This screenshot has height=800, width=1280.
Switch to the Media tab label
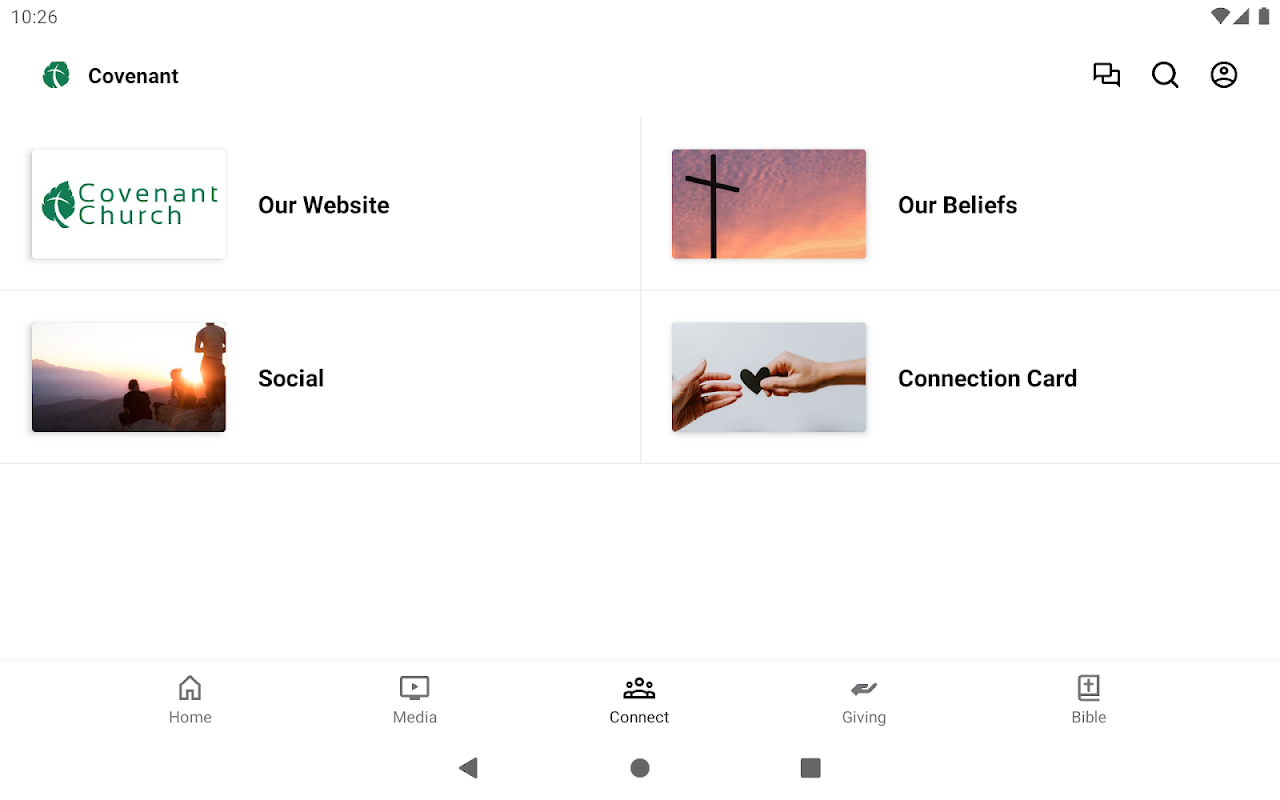tap(415, 717)
